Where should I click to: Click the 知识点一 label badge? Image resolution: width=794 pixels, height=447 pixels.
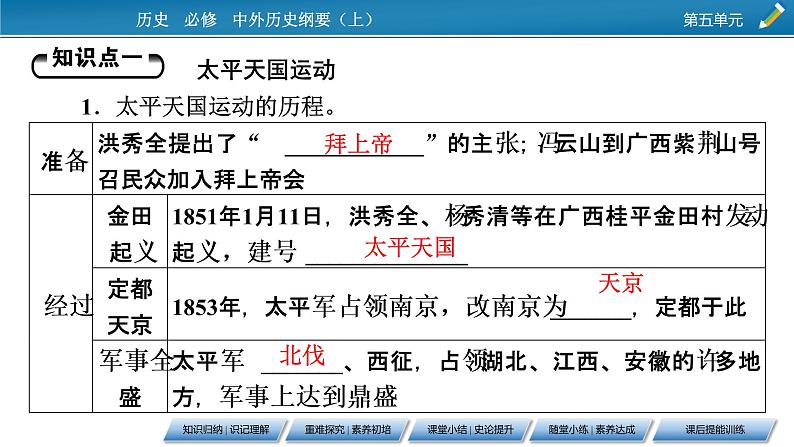tap(98, 63)
